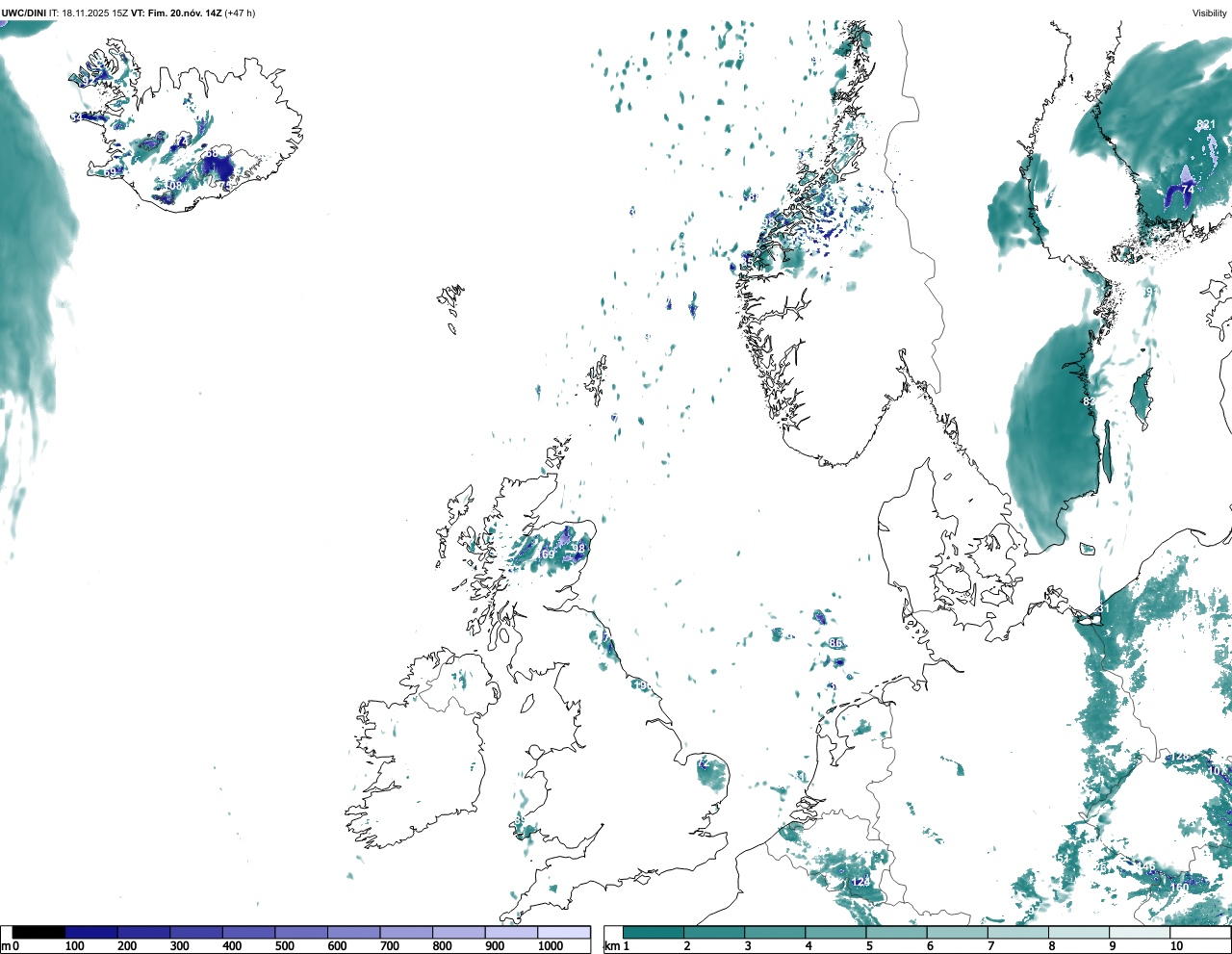The image size is (1232, 954).
Task: Click the "m" unit label on metre legend
Action: pyautogui.click(x=5, y=946)
